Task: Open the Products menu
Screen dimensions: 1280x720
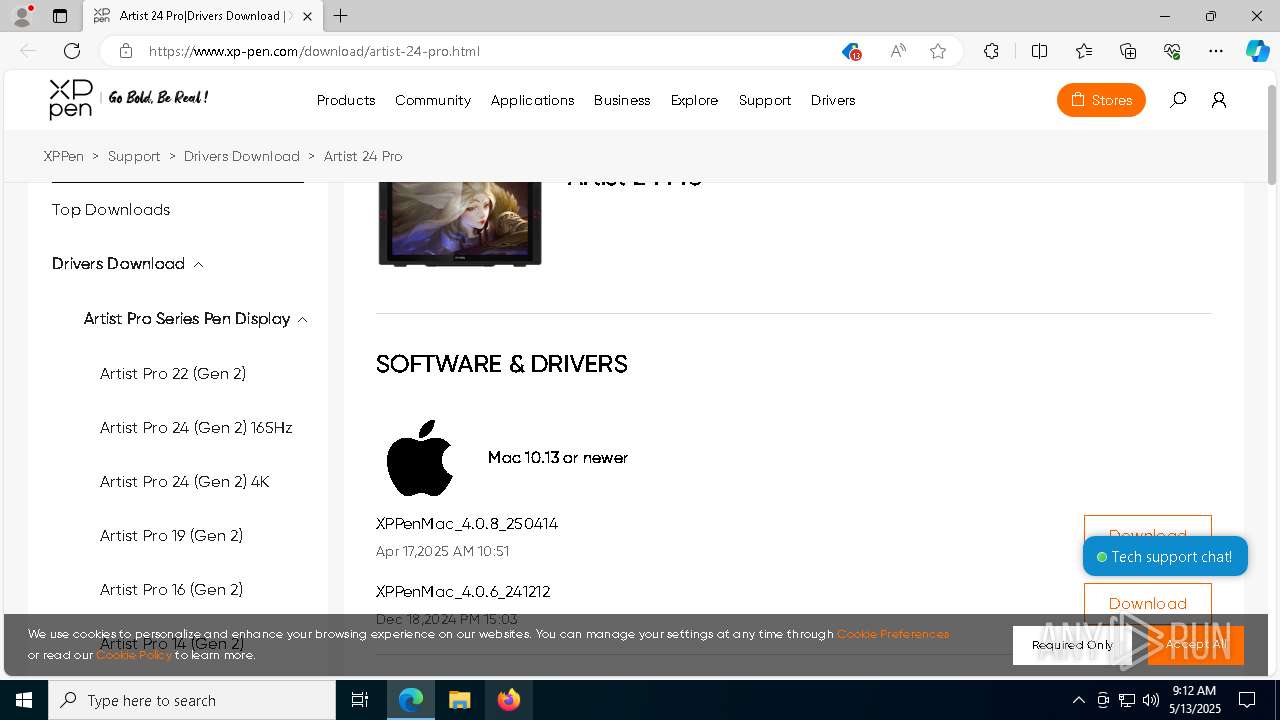Action: click(x=346, y=100)
